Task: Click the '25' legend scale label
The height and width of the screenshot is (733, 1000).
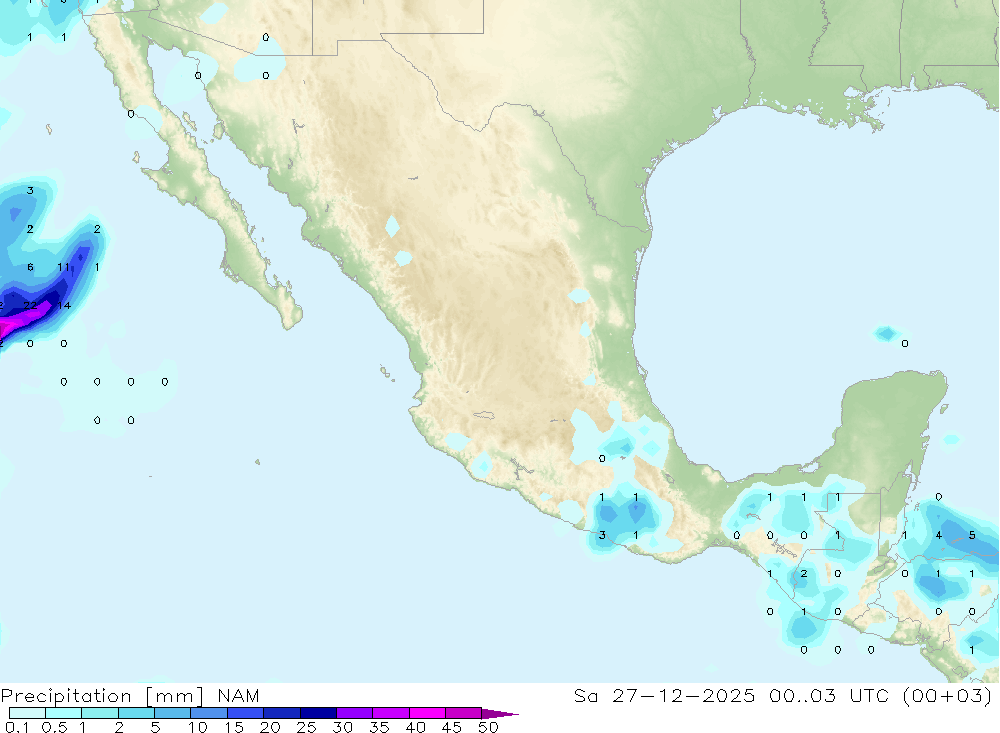Action: (306, 727)
